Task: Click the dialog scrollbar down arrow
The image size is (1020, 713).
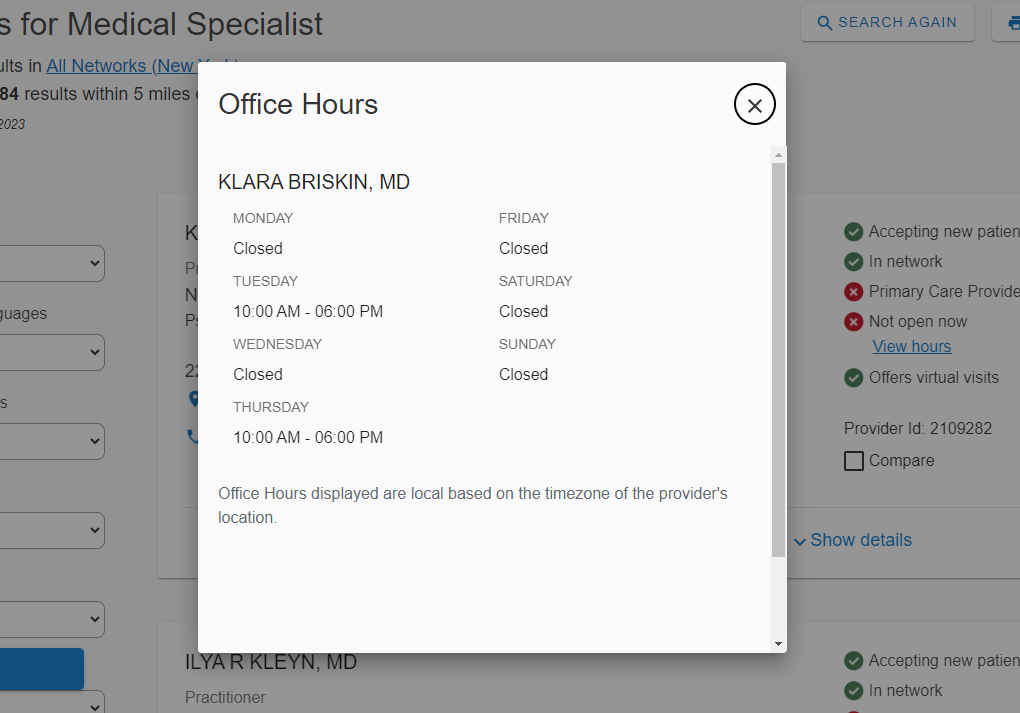Action: pos(778,644)
